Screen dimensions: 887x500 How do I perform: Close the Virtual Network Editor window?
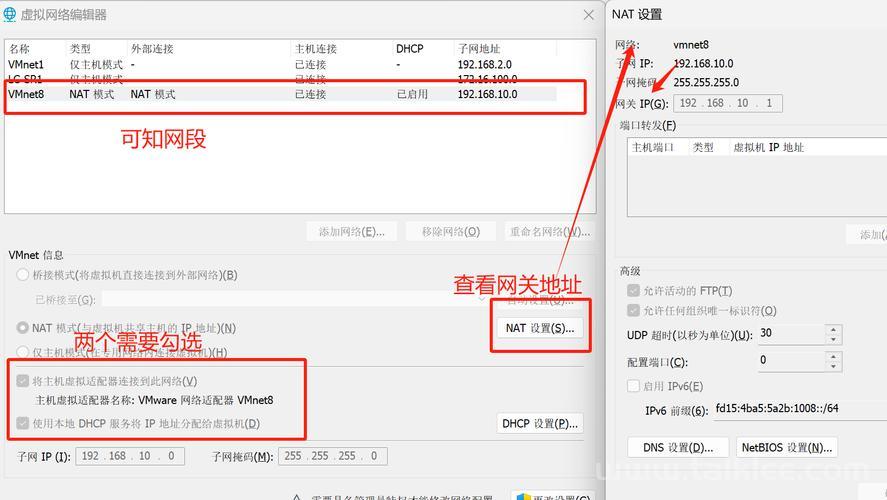click(588, 15)
